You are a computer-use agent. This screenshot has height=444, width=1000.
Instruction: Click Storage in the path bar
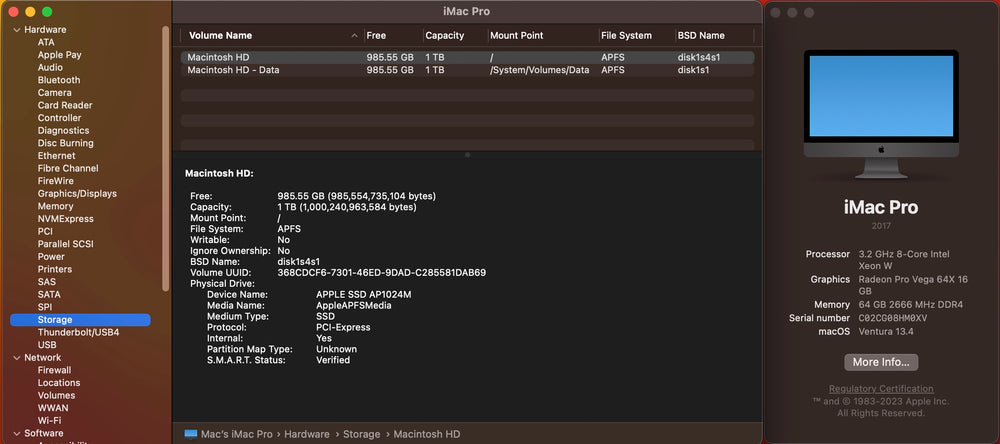(x=362, y=434)
